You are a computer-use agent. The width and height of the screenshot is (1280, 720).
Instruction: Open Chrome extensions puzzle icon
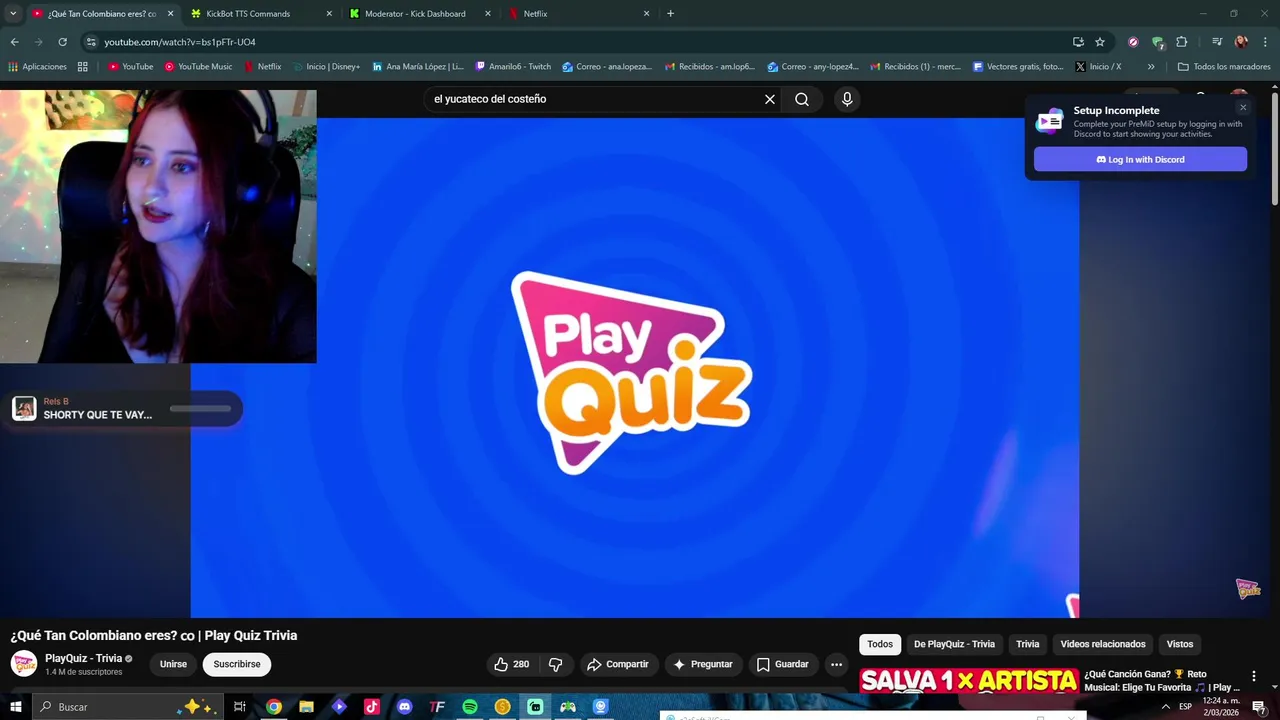pos(1182,42)
